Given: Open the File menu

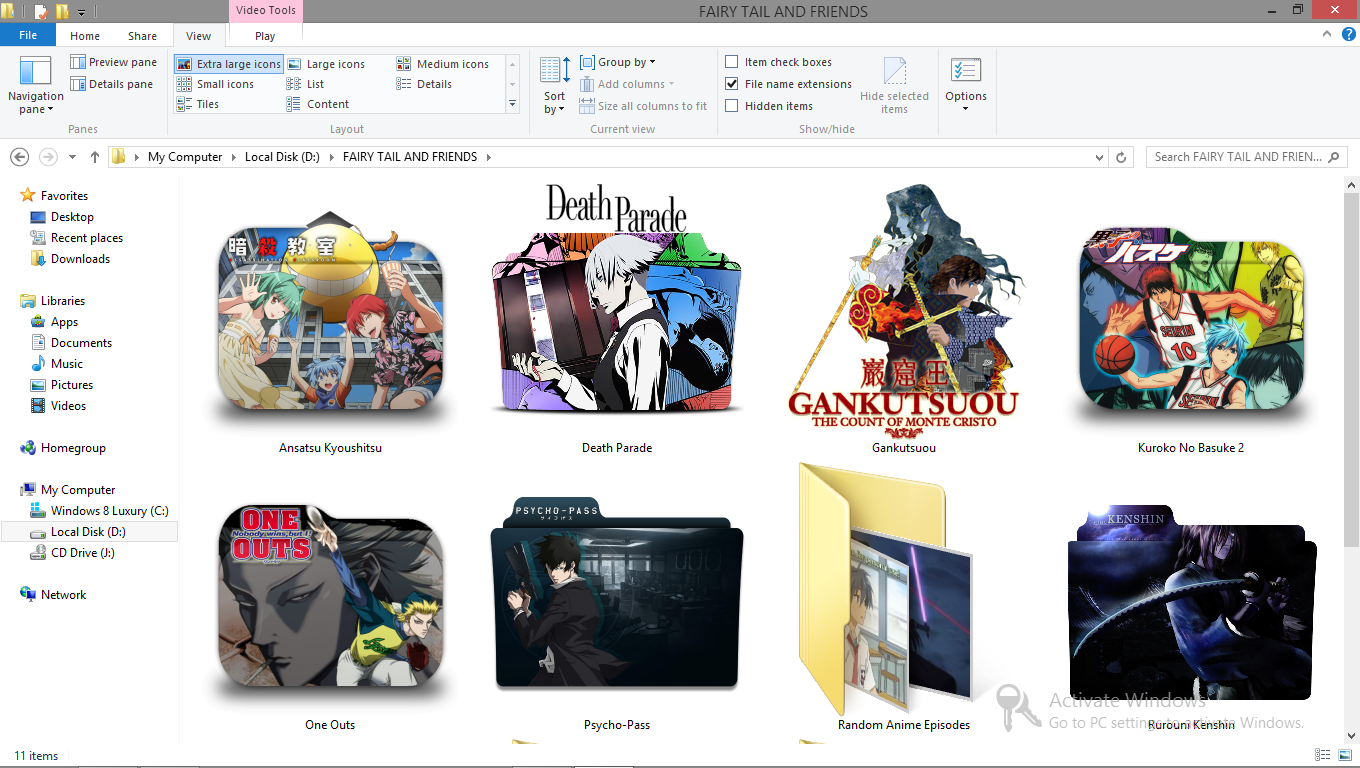Looking at the screenshot, I should [28, 36].
